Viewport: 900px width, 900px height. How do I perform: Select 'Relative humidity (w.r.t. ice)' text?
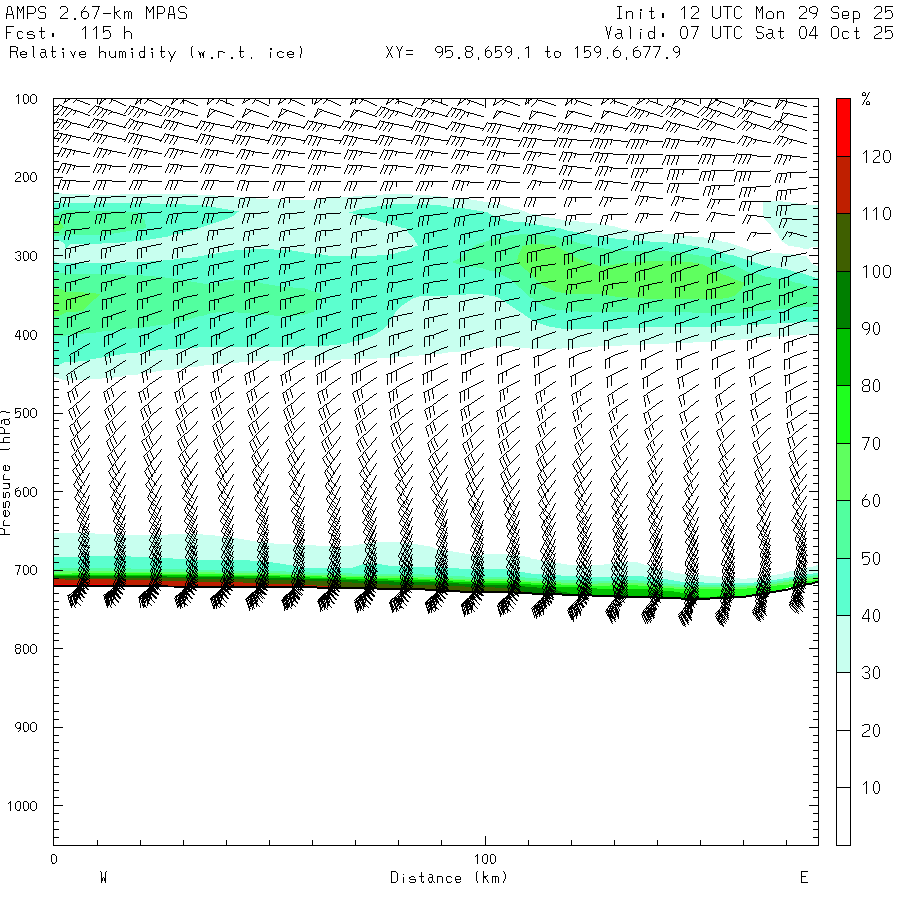coord(156,53)
